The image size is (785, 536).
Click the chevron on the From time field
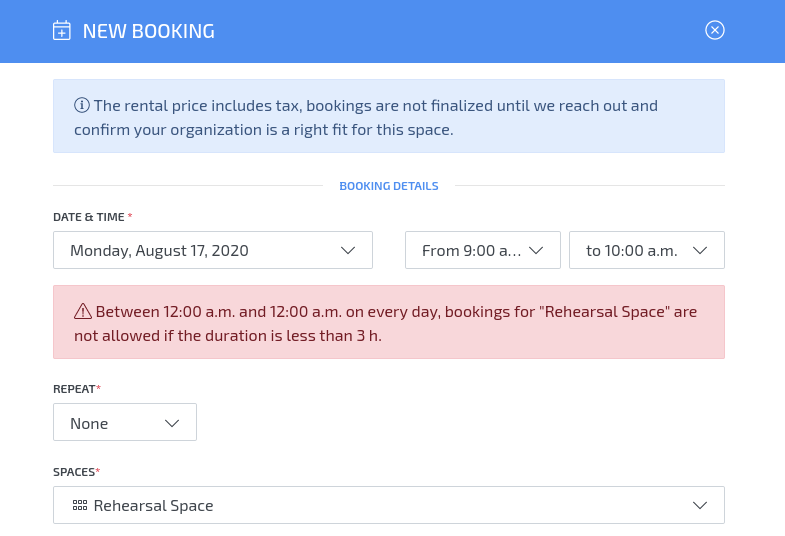(536, 250)
